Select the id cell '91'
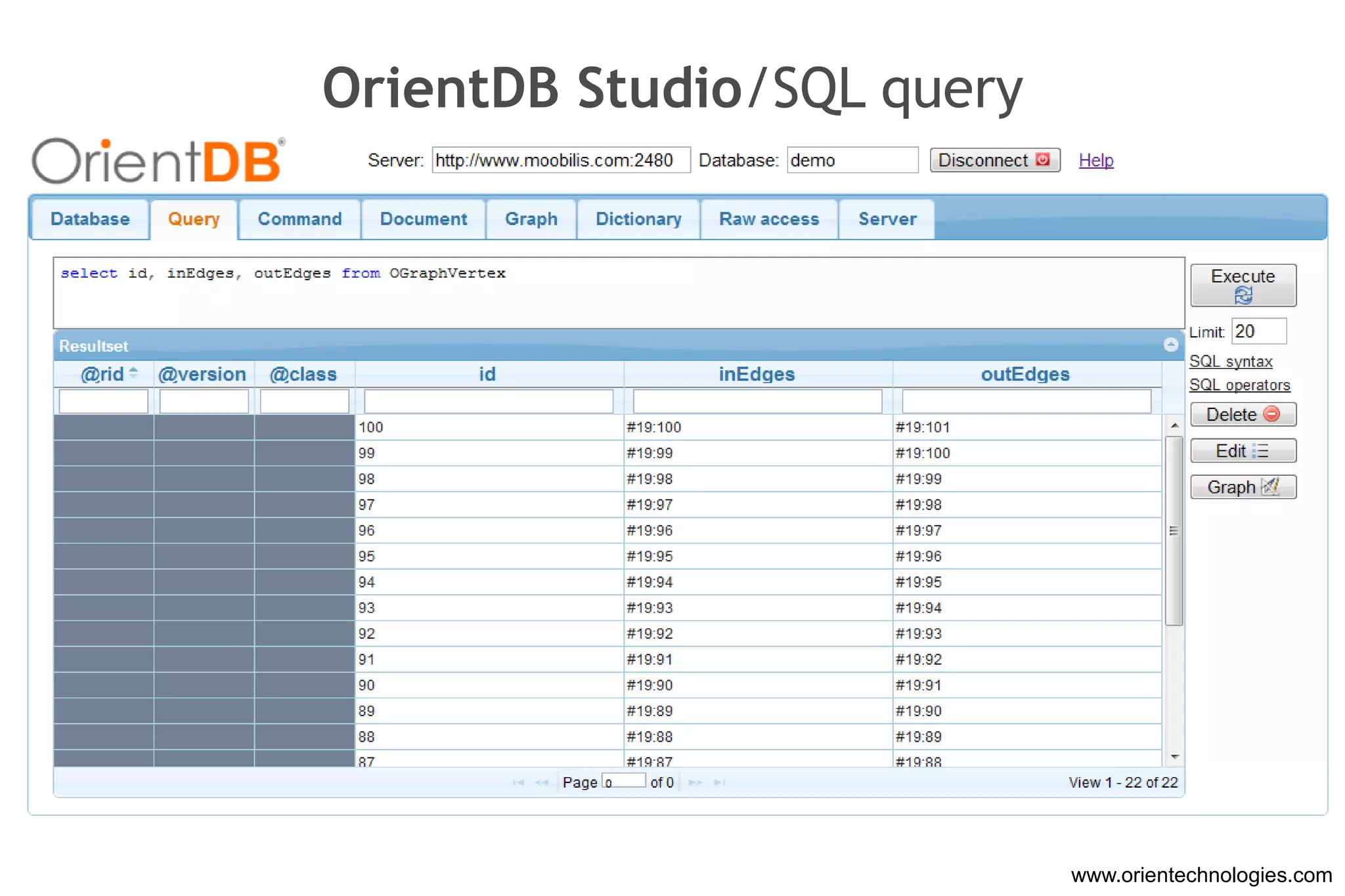Image resolution: width=1345 pixels, height=896 pixels. 489,659
